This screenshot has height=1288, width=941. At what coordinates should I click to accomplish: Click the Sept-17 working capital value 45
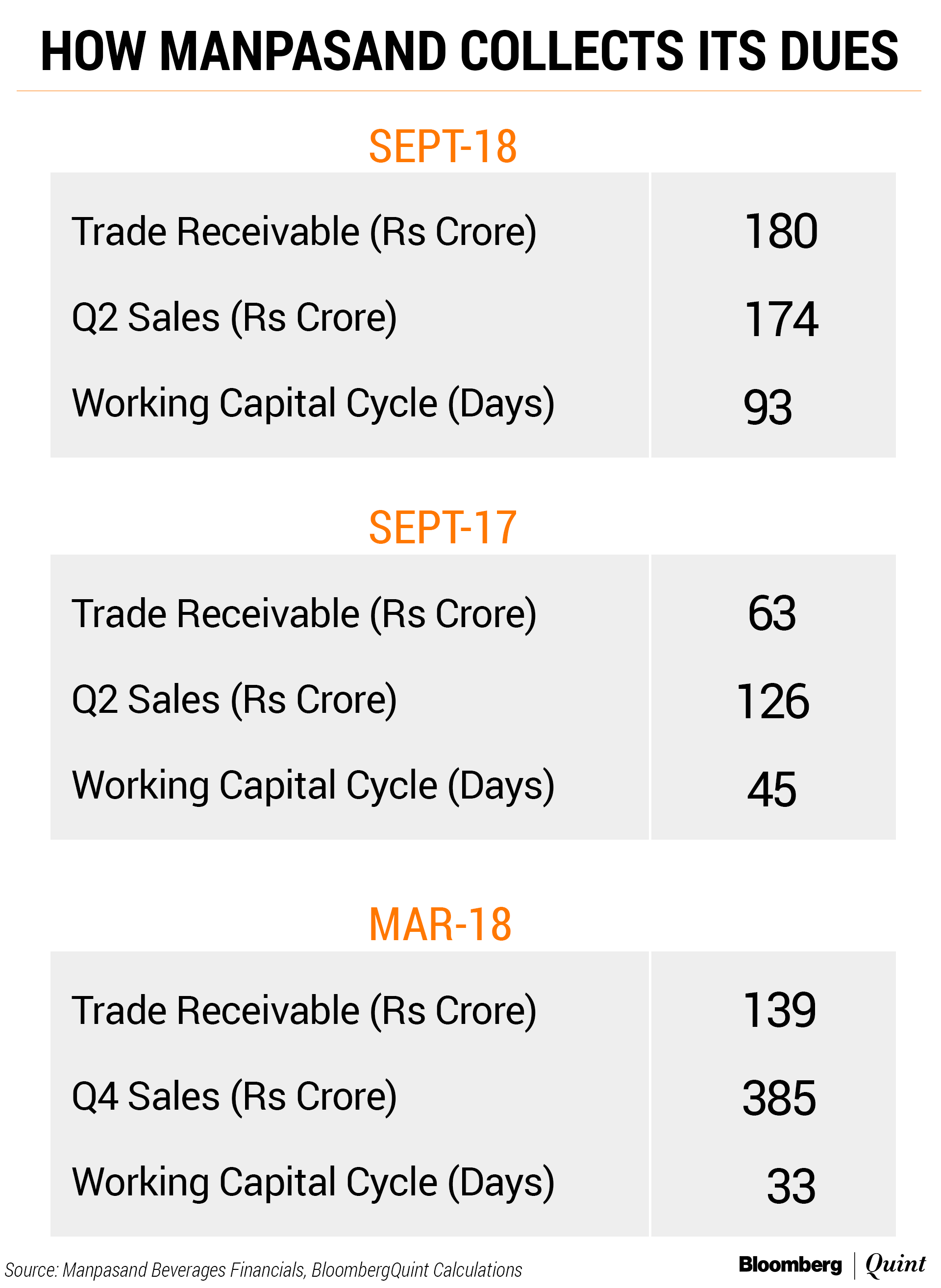772,790
